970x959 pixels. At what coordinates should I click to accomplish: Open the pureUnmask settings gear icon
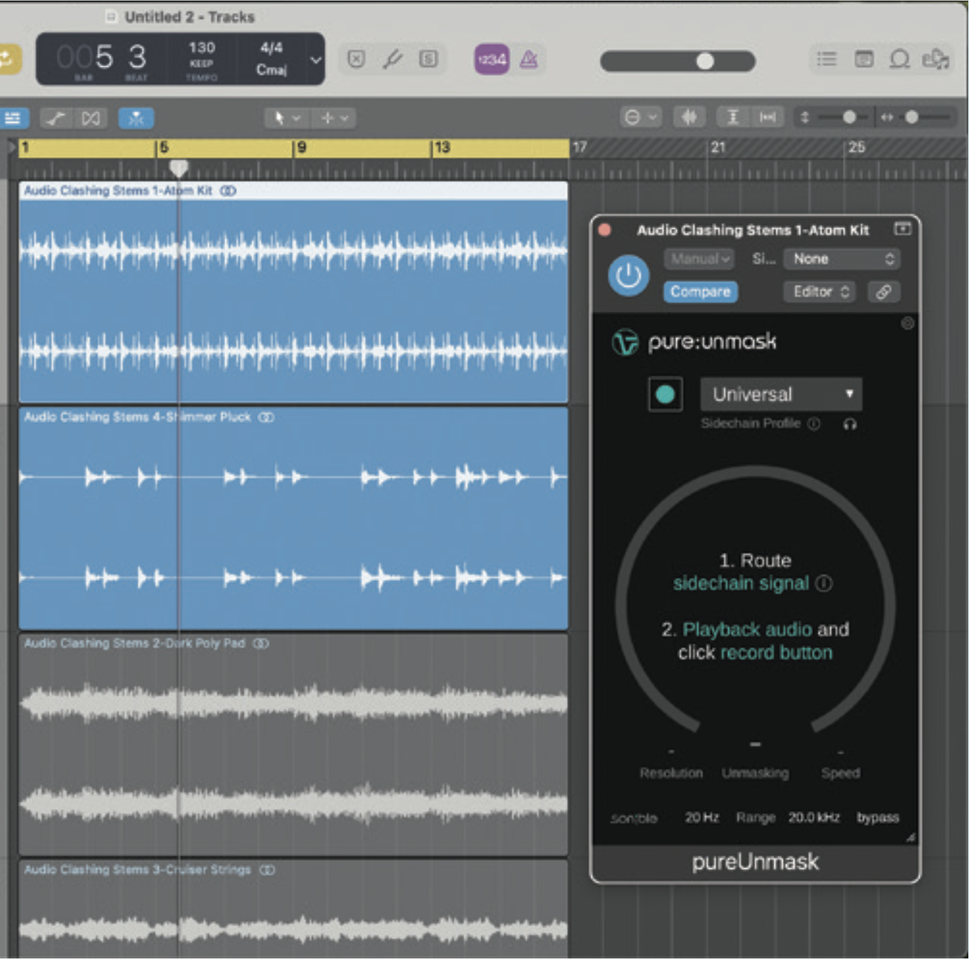[x=905, y=322]
